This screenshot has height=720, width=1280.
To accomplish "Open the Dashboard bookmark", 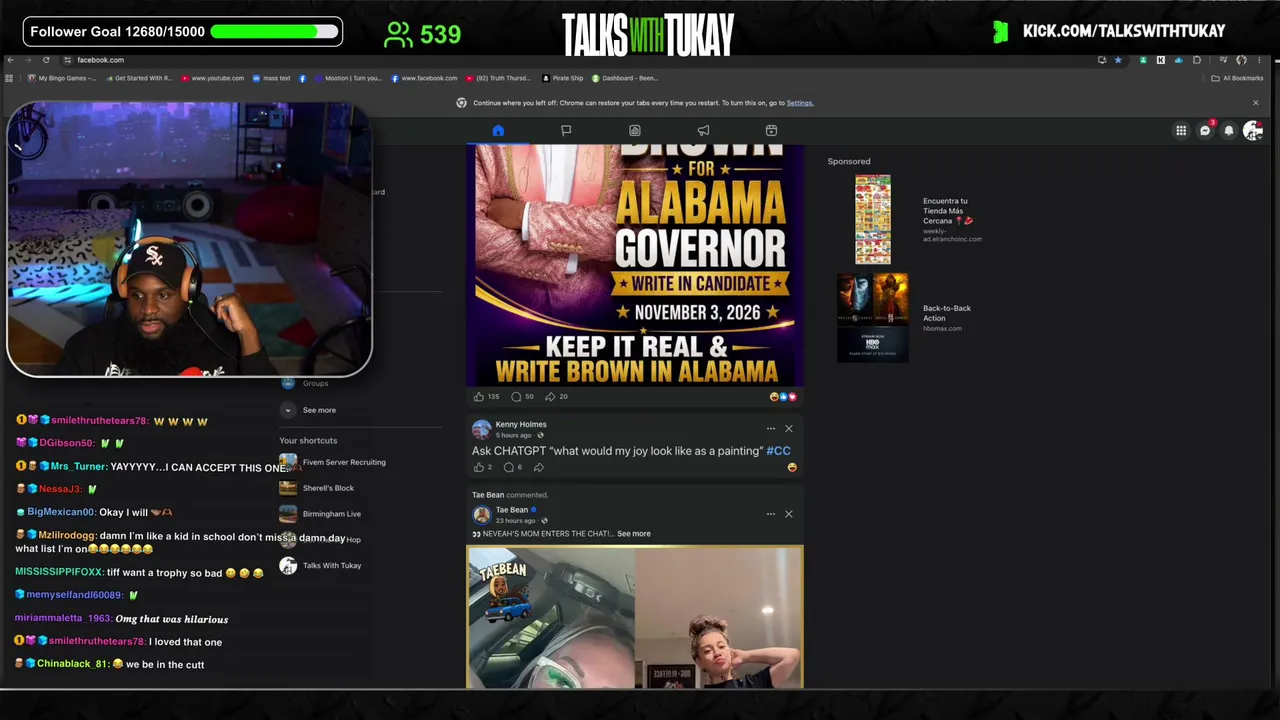I will [x=625, y=78].
